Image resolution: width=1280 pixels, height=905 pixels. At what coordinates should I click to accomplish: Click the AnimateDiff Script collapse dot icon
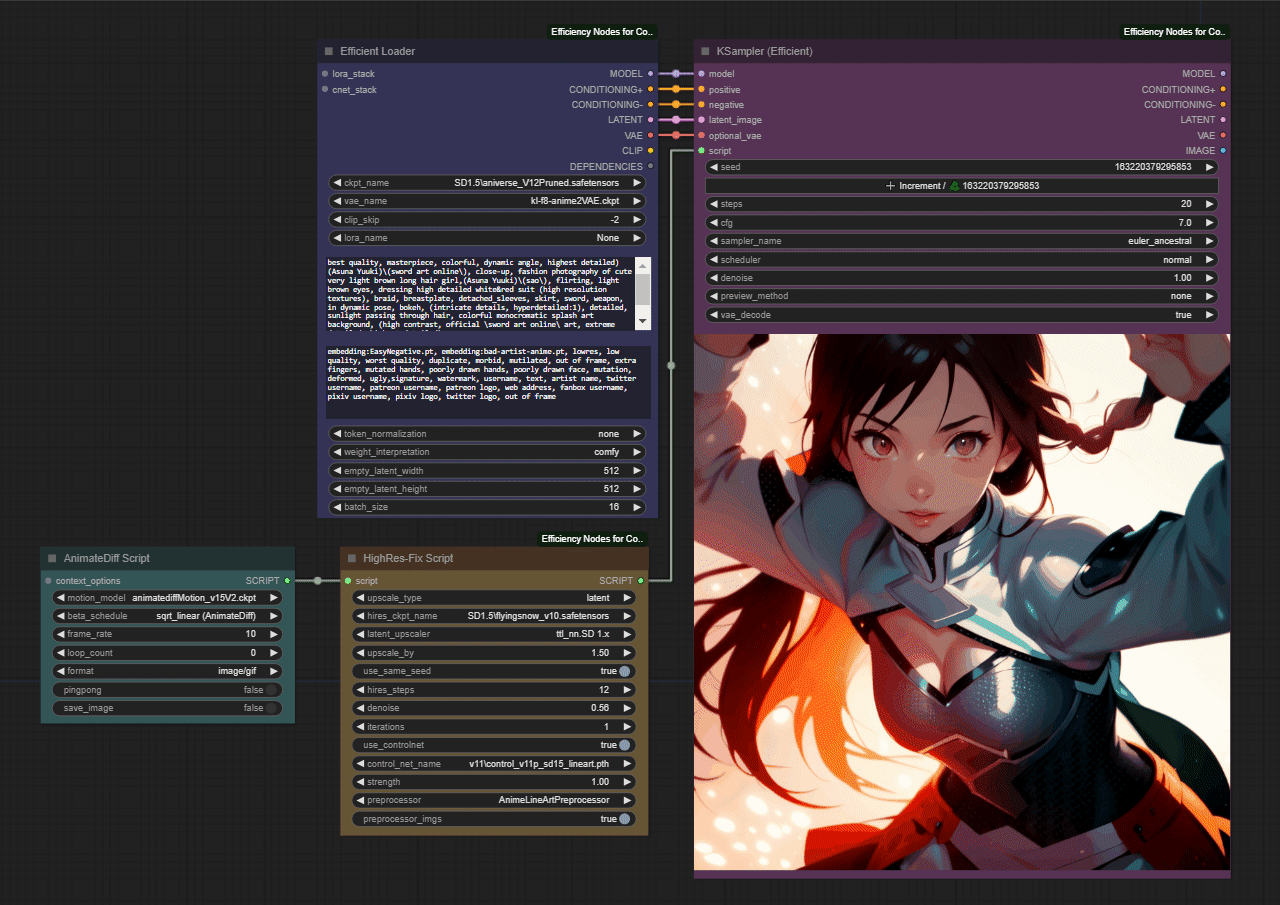click(52, 558)
